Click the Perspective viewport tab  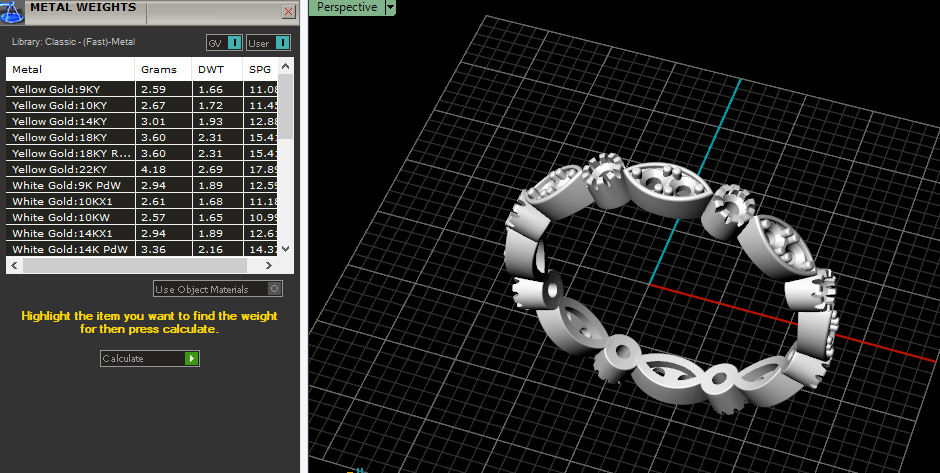click(347, 7)
